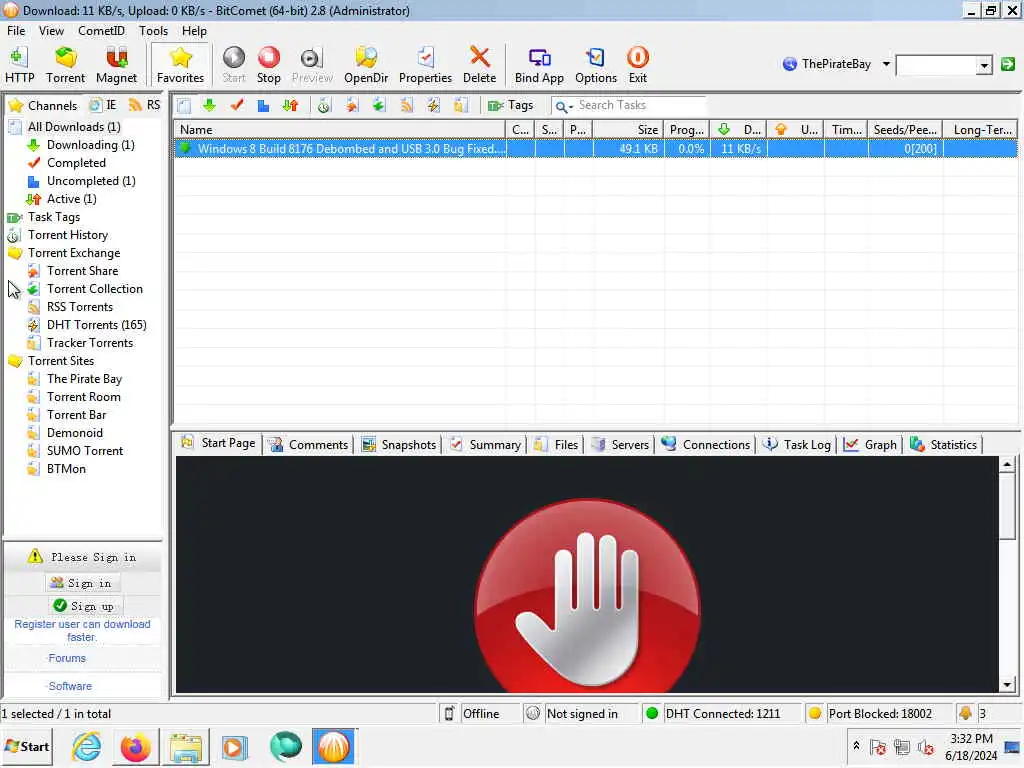The image size is (1024, 768).
Task: Filter active tasks with the up-down arrows icon
Action: [x=290, y=105]
